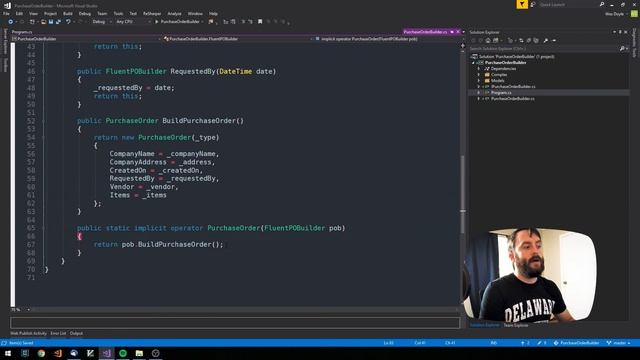Open the Any CPU platform dropdown
The image size is (640, 360).
[x=133, y=22]
